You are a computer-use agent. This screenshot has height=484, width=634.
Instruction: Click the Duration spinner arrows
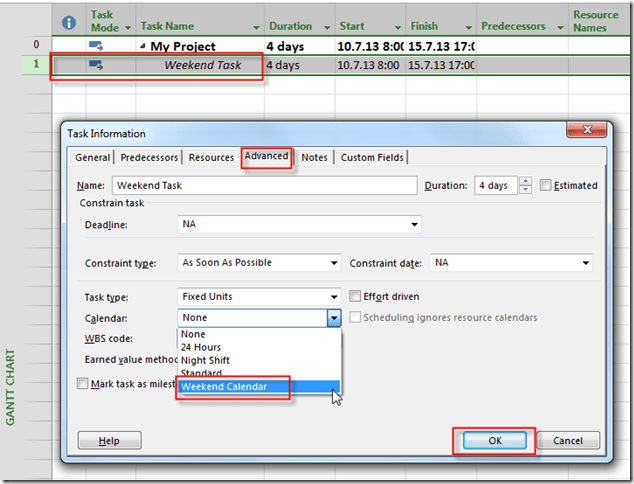527,185
